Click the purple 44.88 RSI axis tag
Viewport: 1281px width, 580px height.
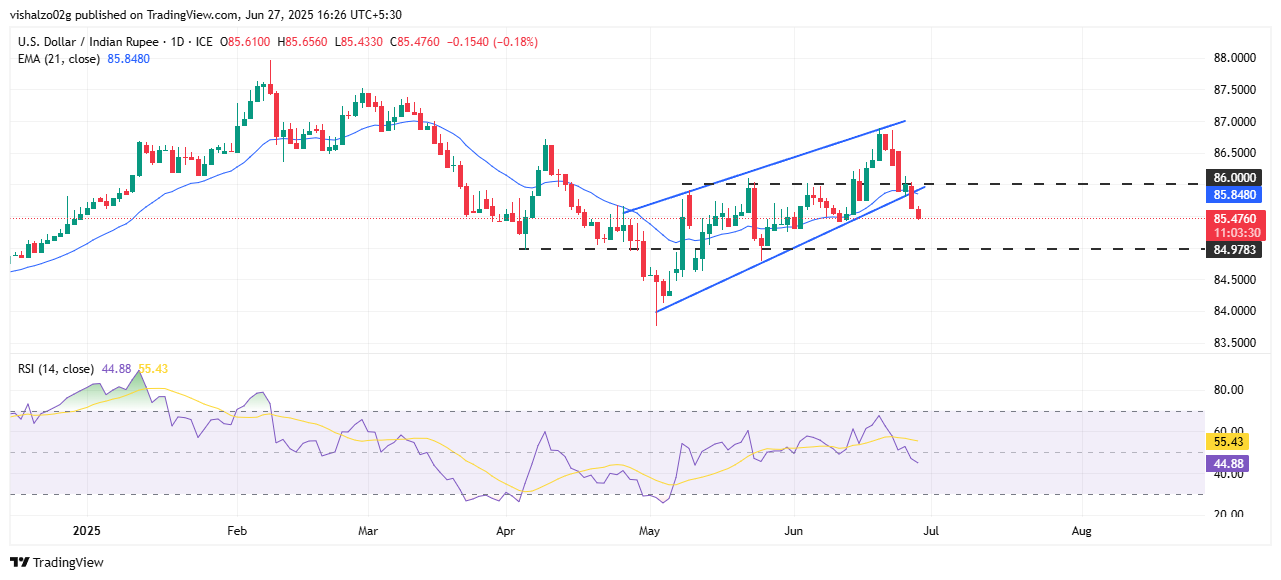point(1227,464)
